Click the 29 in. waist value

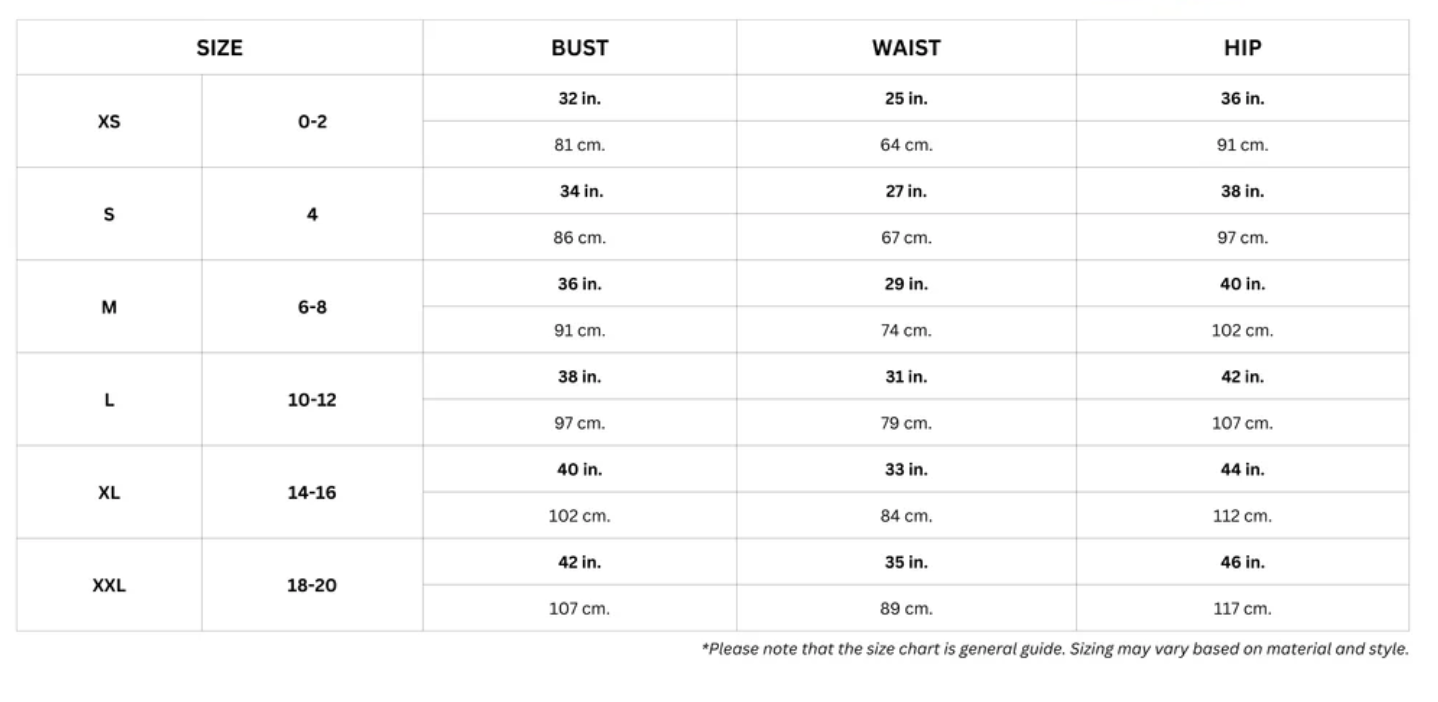pos(906,284)
